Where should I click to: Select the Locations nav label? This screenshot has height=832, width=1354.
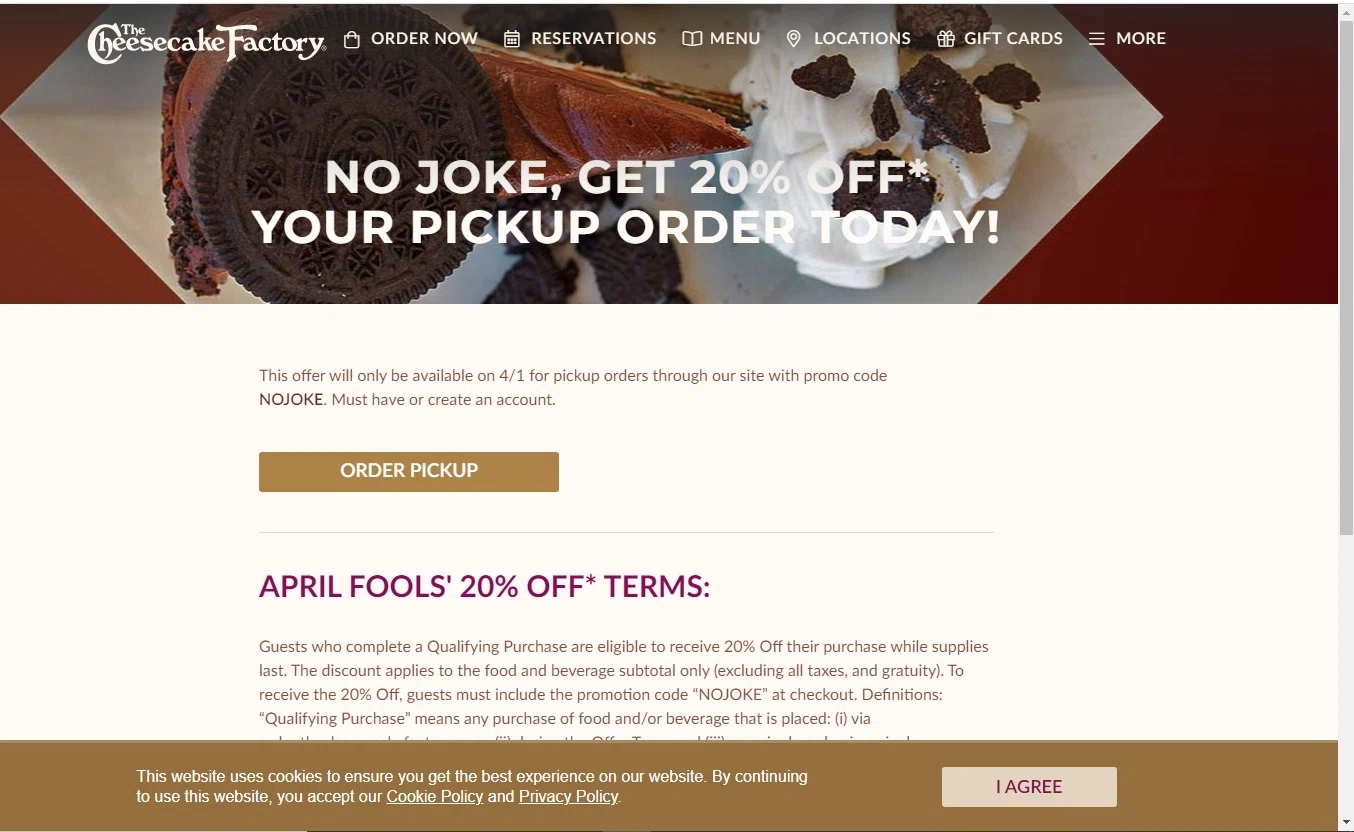click(862, 39)
